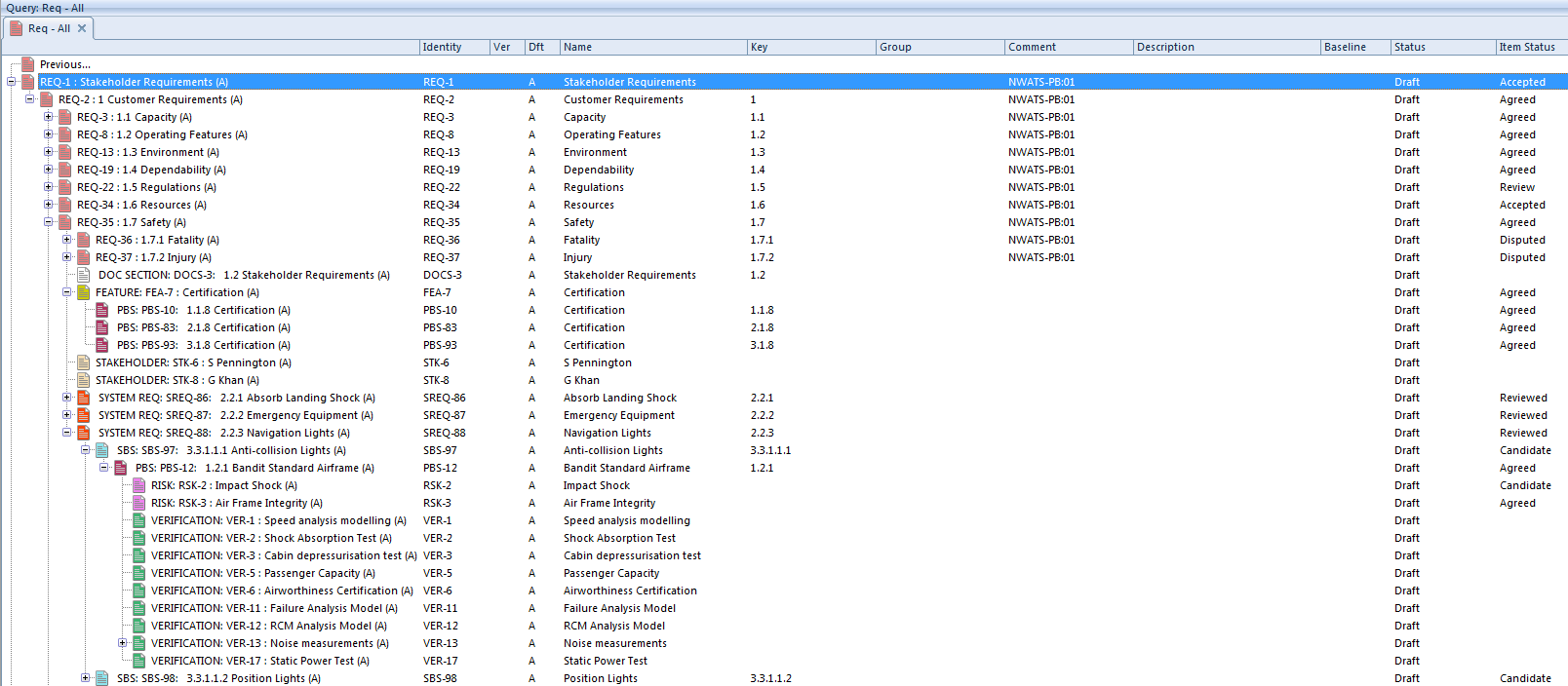Click the REQ-37 Injury requirement icon

83,257
